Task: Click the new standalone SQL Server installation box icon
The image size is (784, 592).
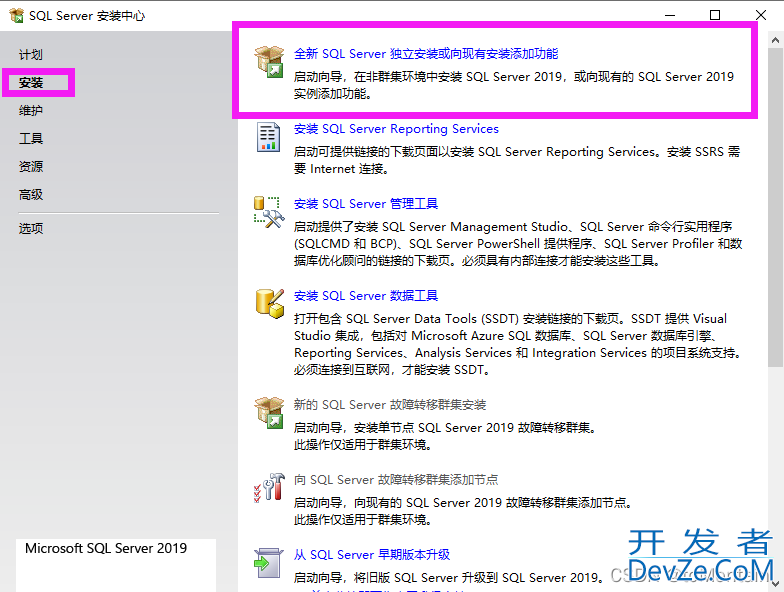Action: click(269, 62)
